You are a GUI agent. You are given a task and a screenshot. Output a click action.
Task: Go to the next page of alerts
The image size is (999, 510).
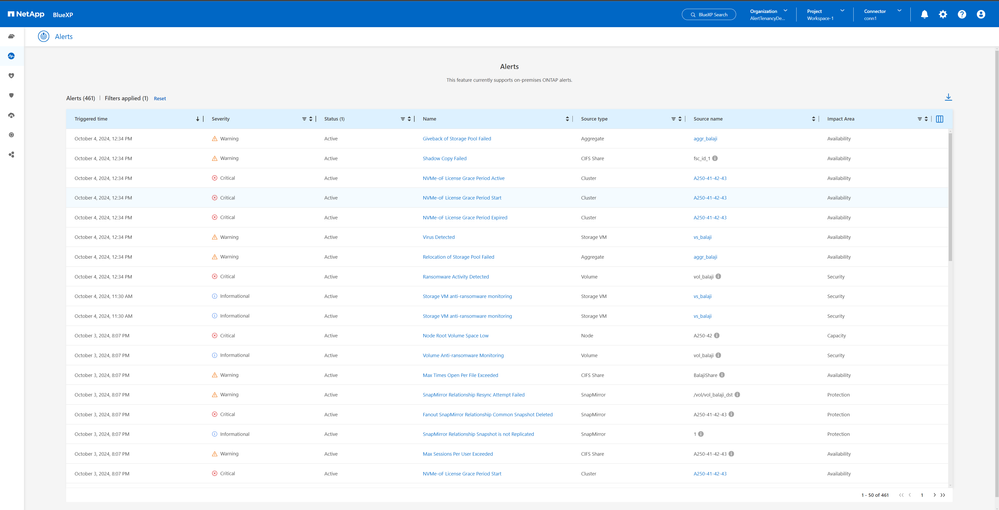coord(934,495)
